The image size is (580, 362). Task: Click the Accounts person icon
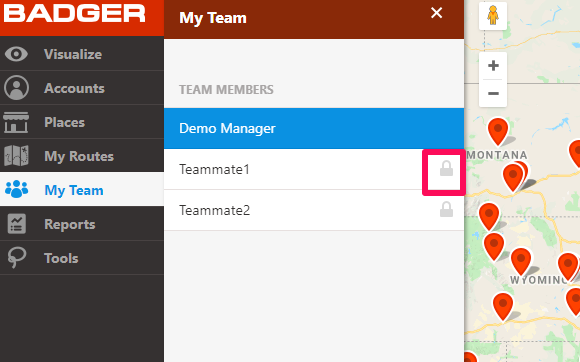pos(16,88)
